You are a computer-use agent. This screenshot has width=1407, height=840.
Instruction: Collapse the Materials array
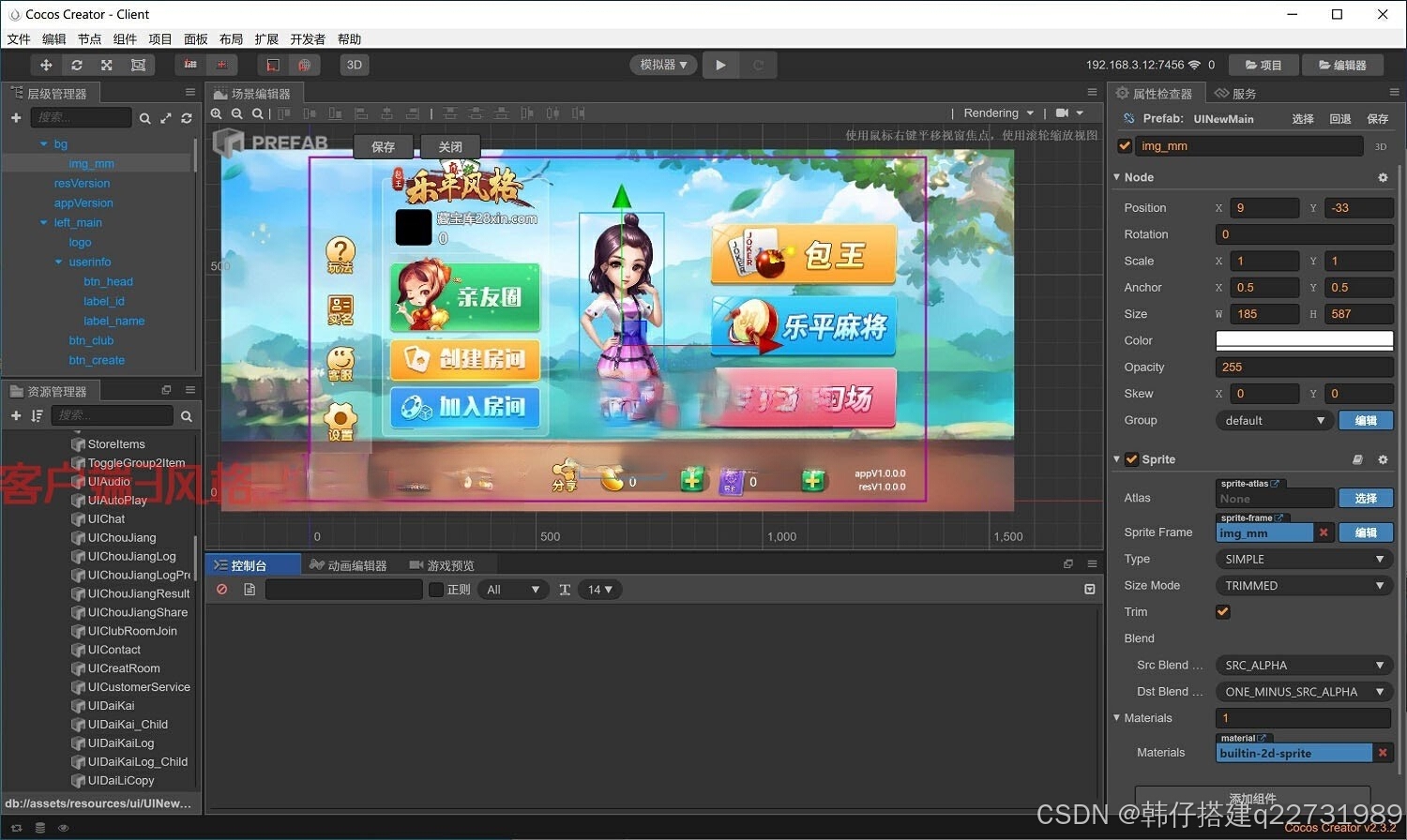[x=1117, y=718]
